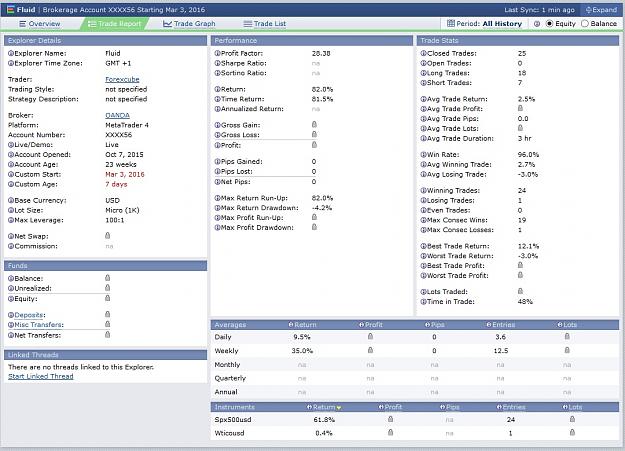Click lock icon next to Equity
This screenshot has width=625, height=451.
(x=108, y=298)
